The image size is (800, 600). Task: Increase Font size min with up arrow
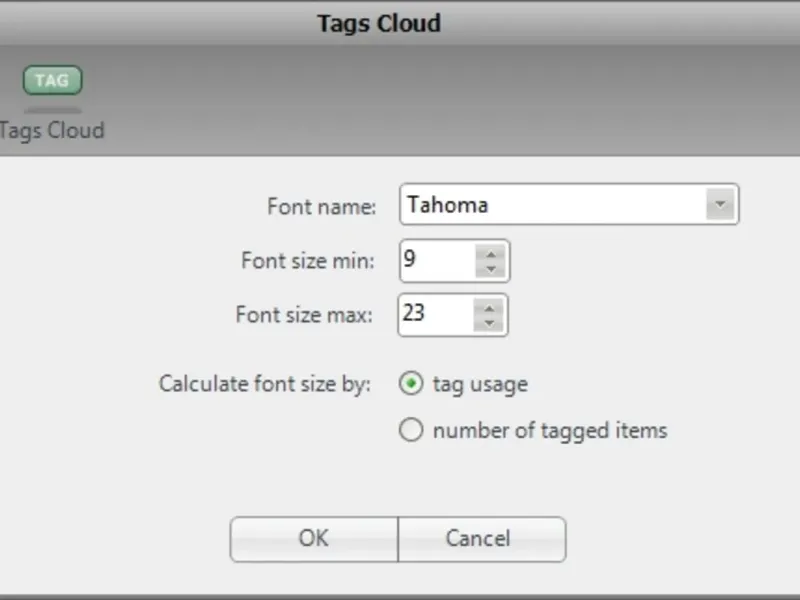coord(490,254)
